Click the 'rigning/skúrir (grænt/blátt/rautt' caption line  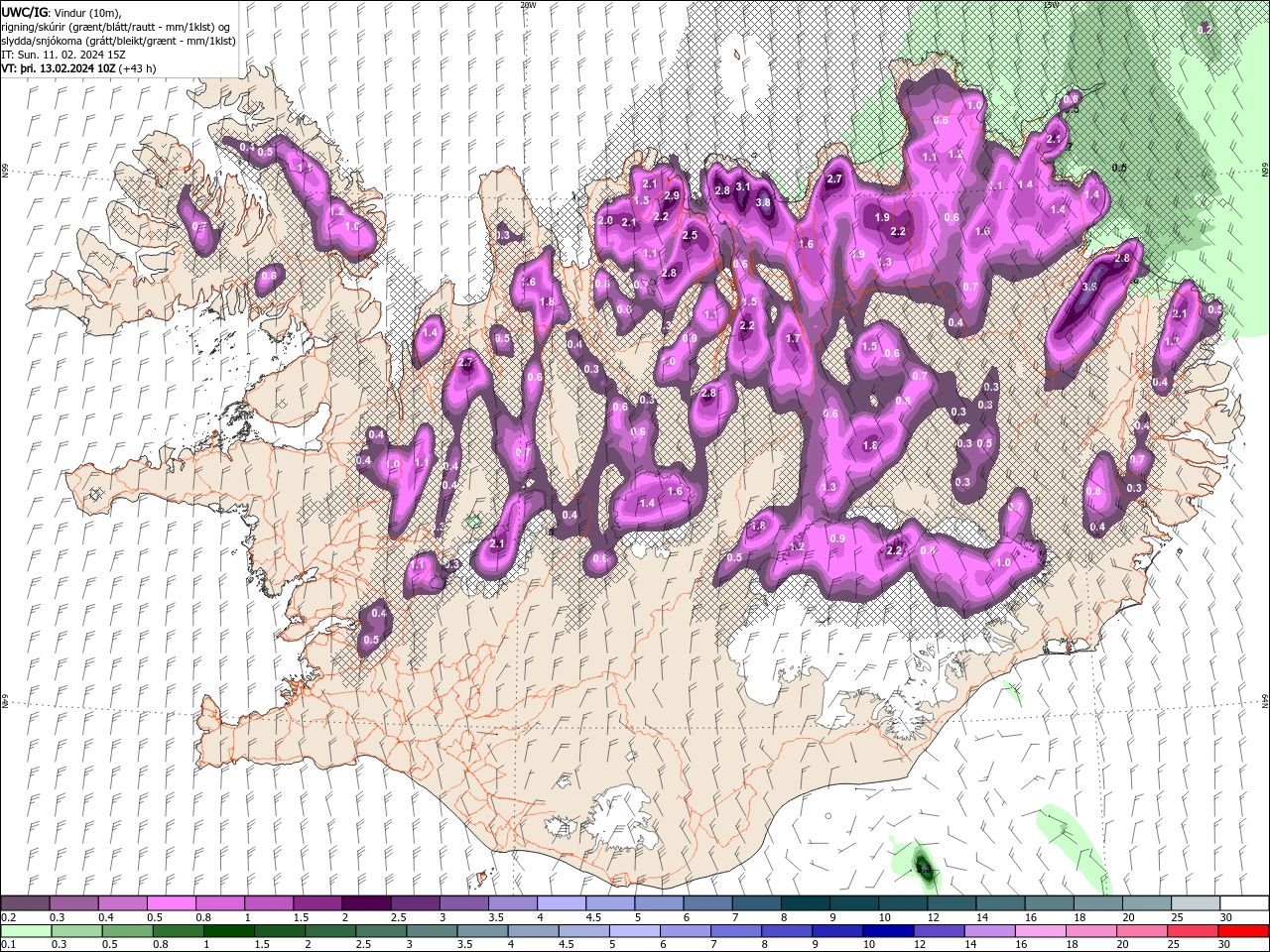(117, 26)
